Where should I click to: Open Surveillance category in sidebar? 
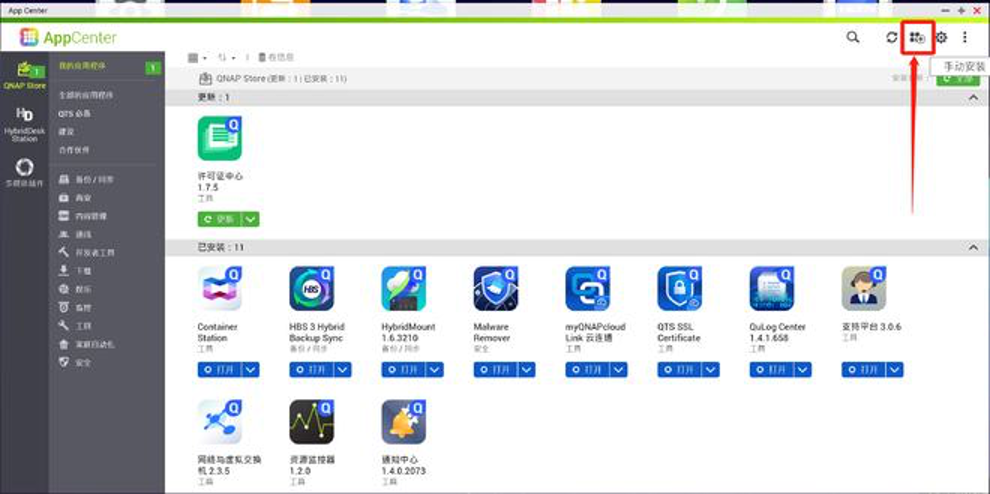pos(75,308)
